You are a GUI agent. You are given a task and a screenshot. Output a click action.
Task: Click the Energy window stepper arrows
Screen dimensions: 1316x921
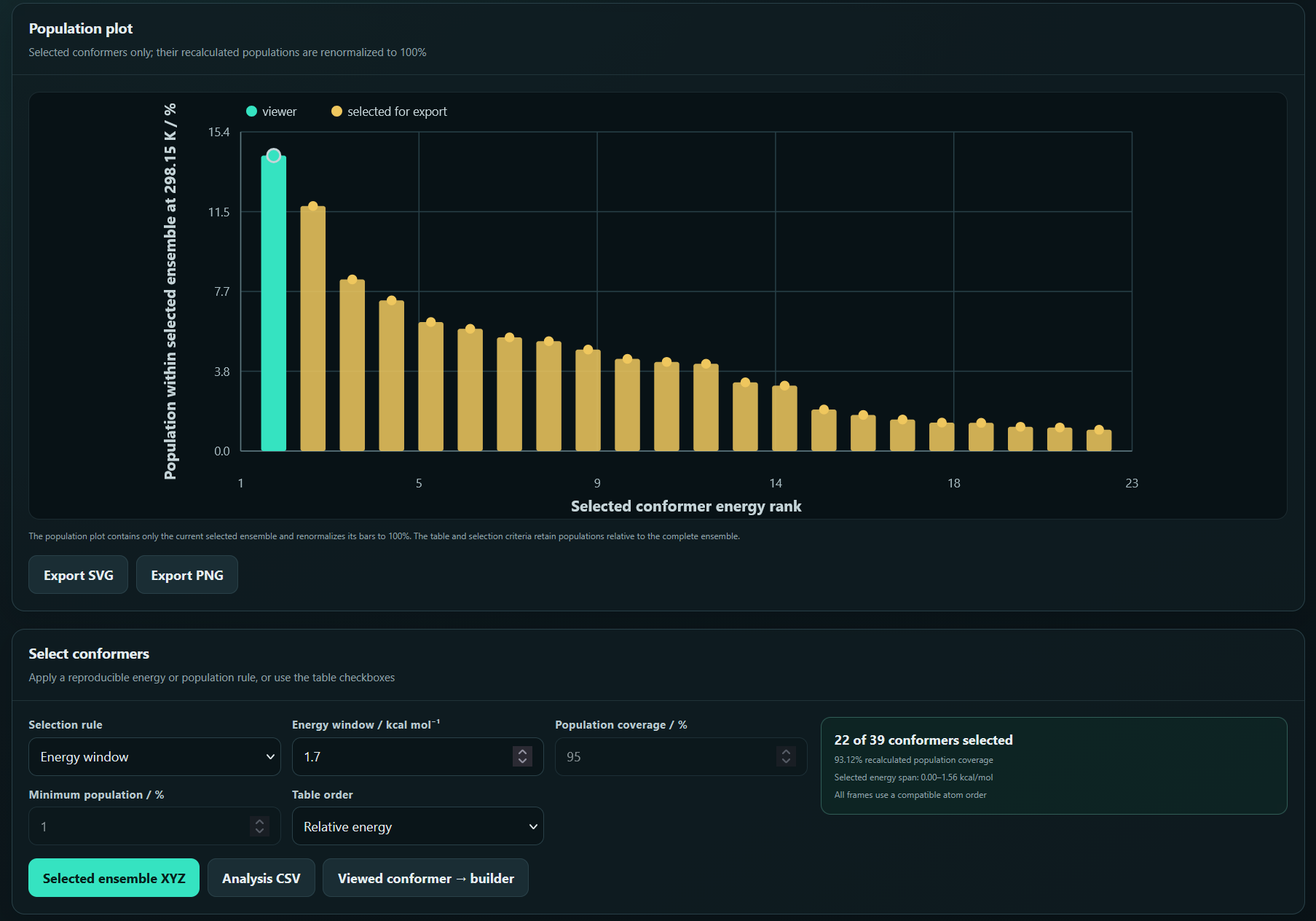(522, 756)
